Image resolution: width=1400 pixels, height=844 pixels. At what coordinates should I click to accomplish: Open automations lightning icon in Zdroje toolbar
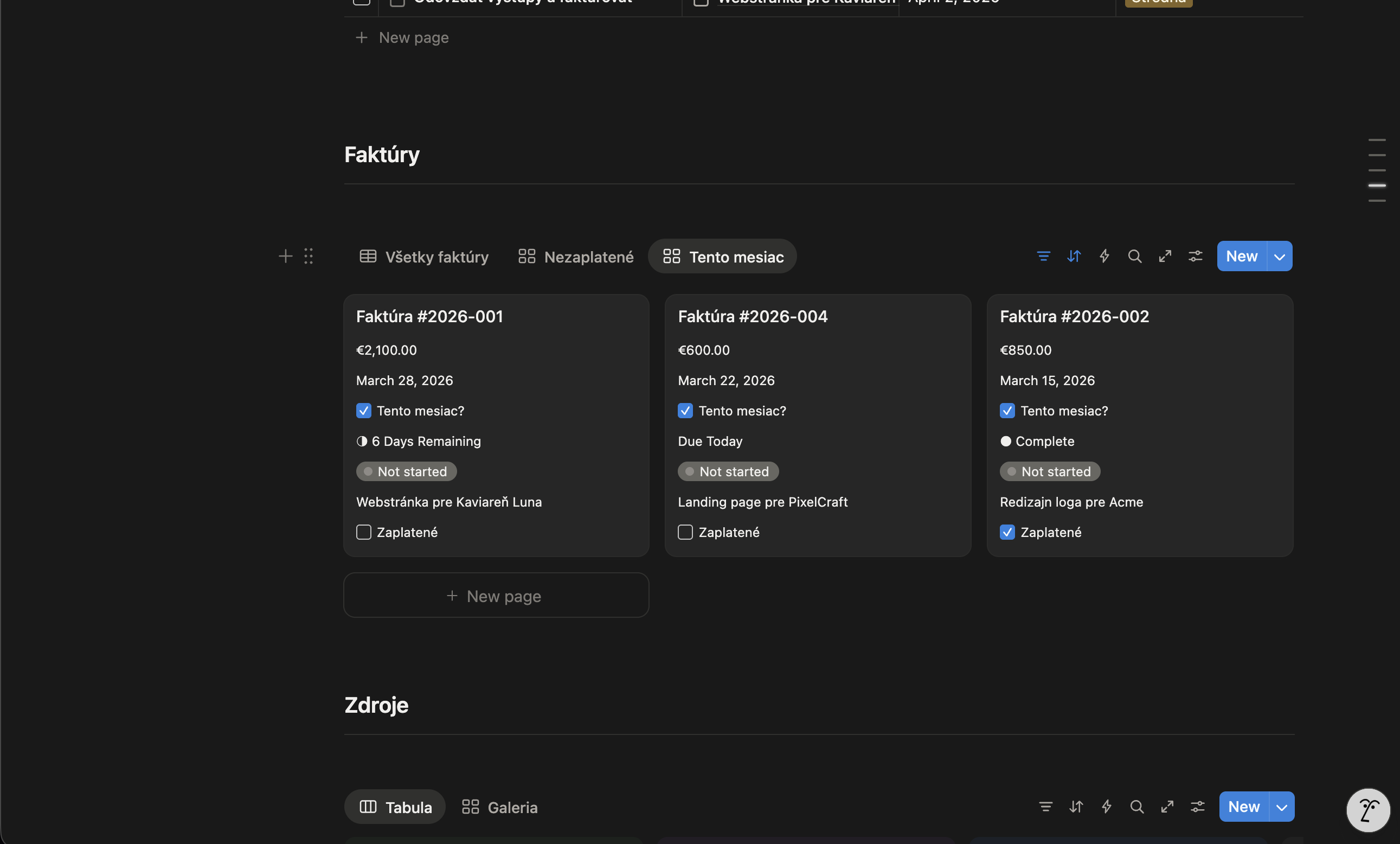(1106, 807)
